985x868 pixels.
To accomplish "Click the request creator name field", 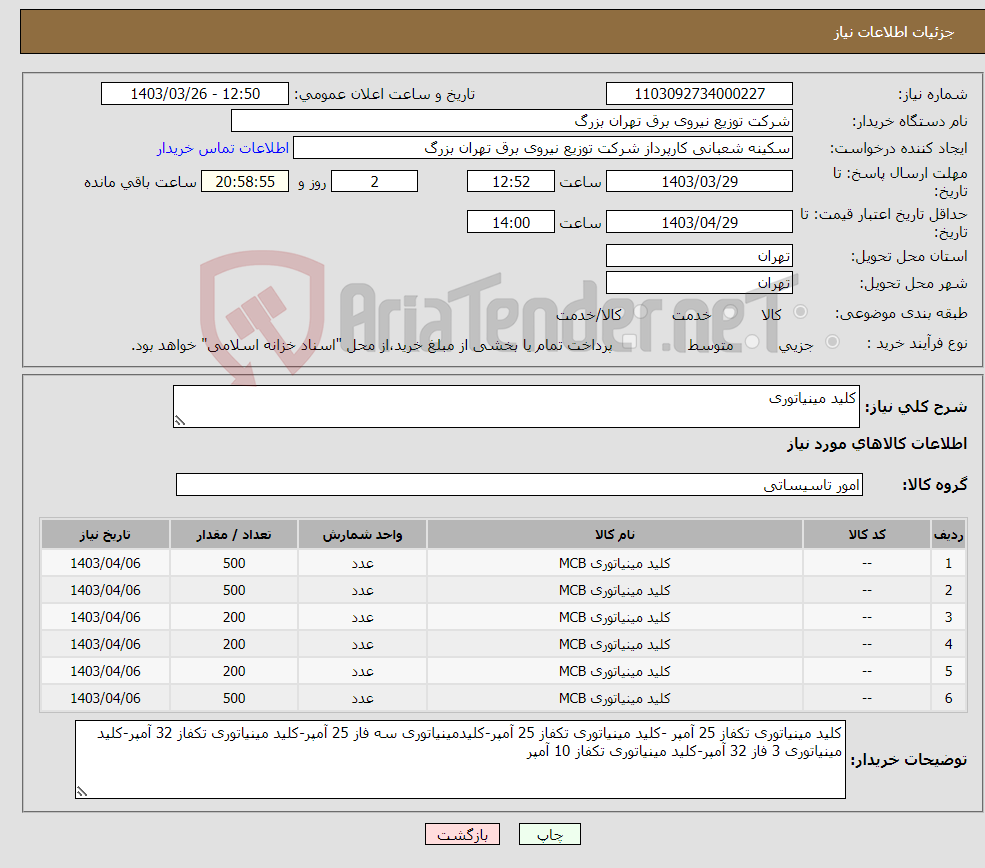I will [x=543, y=148].
